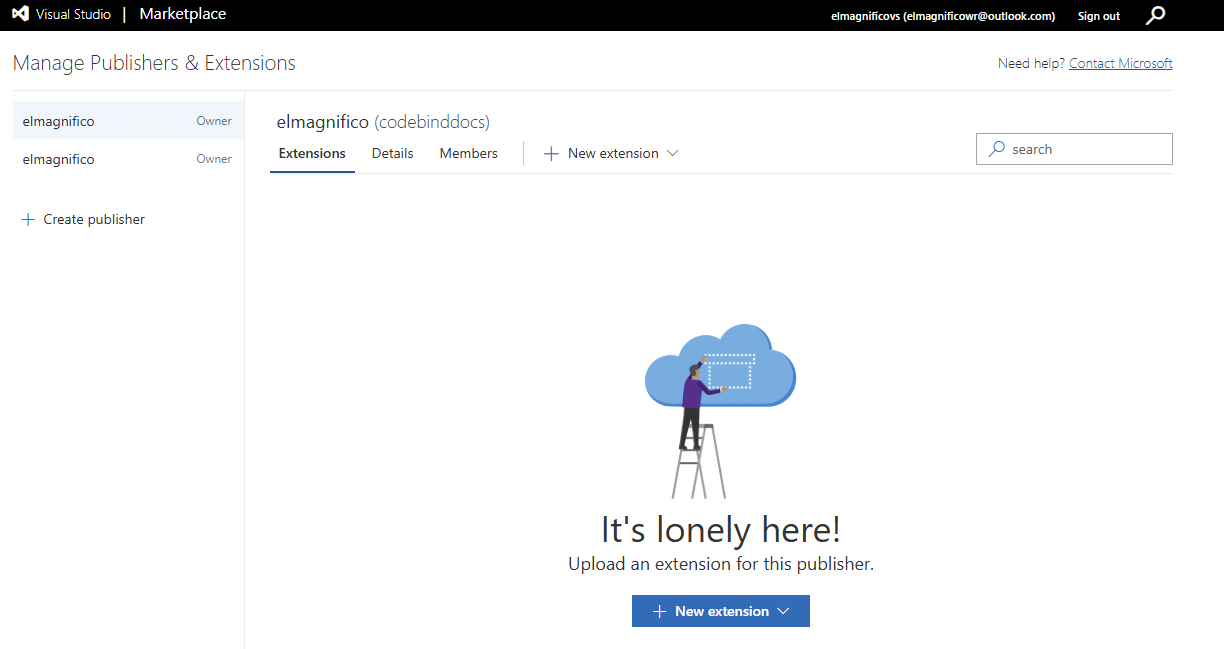Image resolution: width=1224 pixels, height=649 pixels.
Task: Switch to the Extensions tab
Action: [x=312, y=153]
